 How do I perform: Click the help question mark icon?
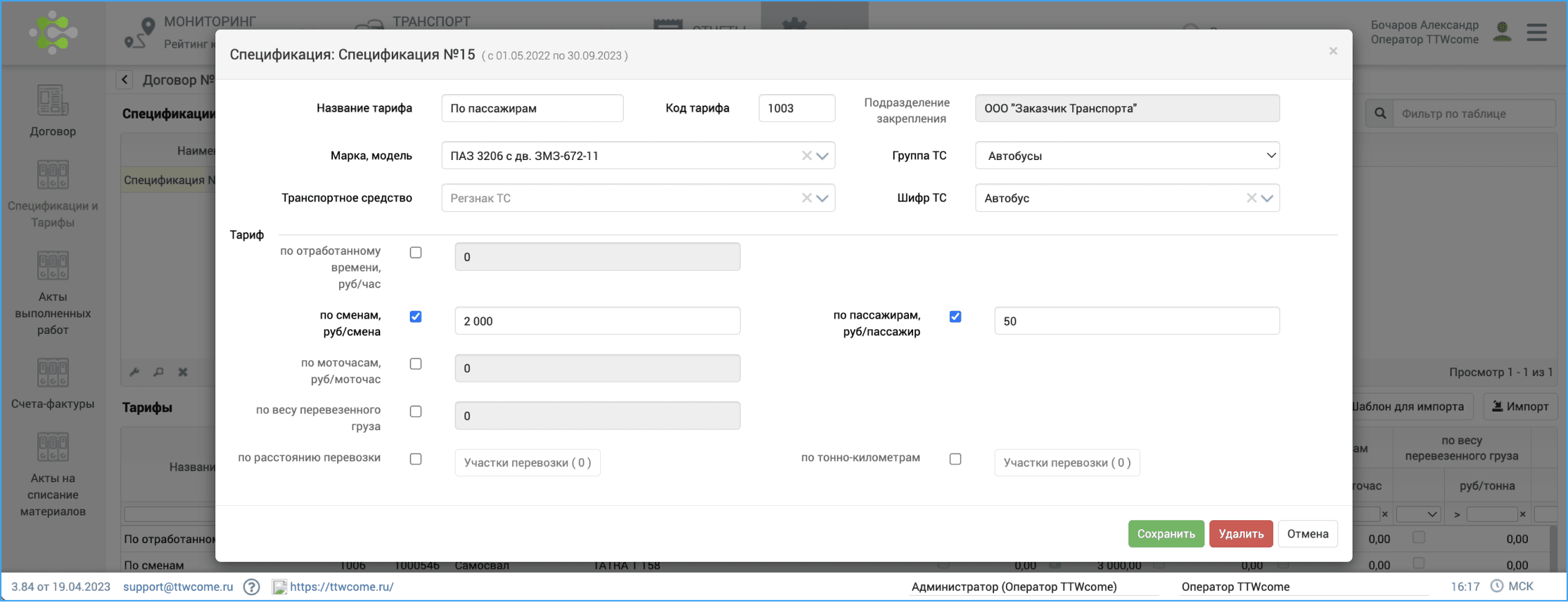[x=252, y=587]
